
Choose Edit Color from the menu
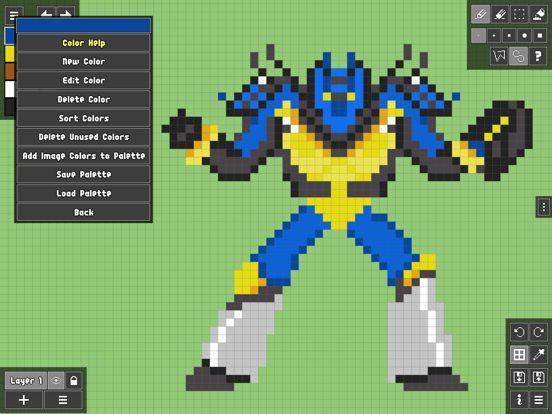(84, 80)
